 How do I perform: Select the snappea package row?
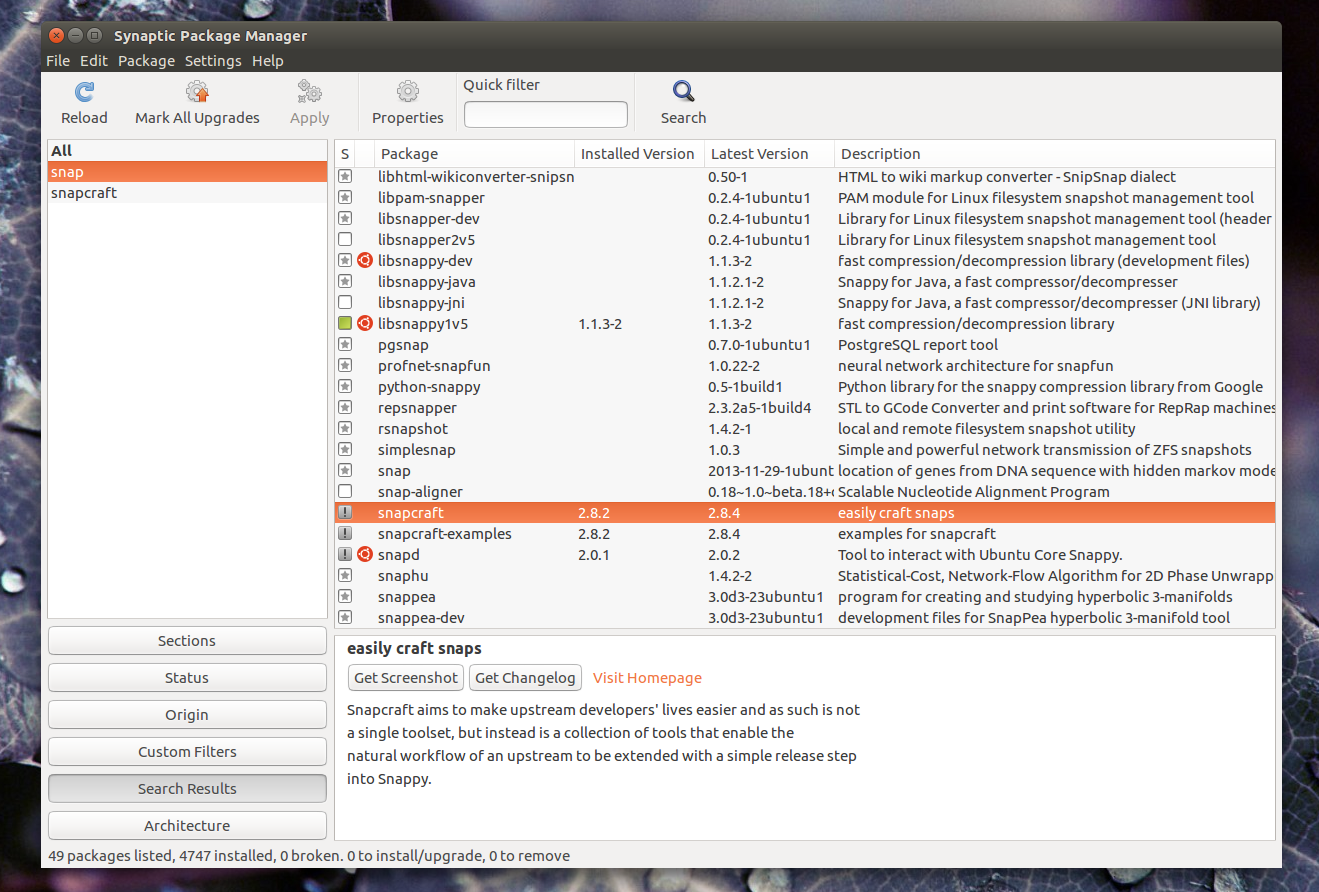tap(805, 597)
